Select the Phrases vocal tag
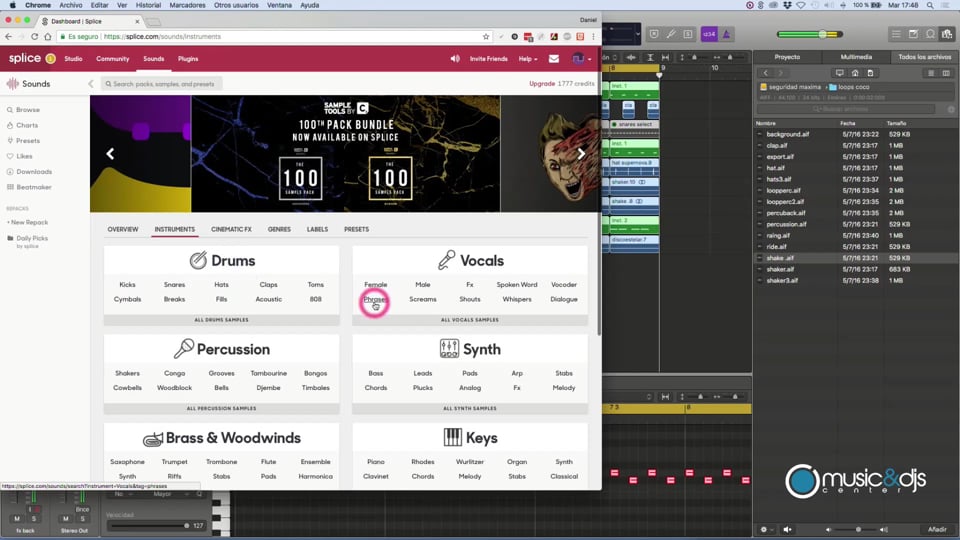960x540 pixels. [x=375, y=299]
